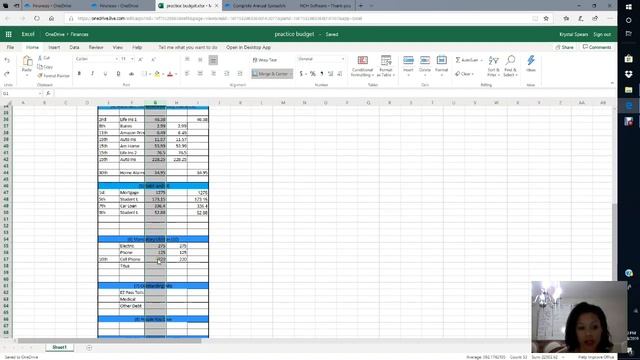Open the File menu

click(10, 47)
